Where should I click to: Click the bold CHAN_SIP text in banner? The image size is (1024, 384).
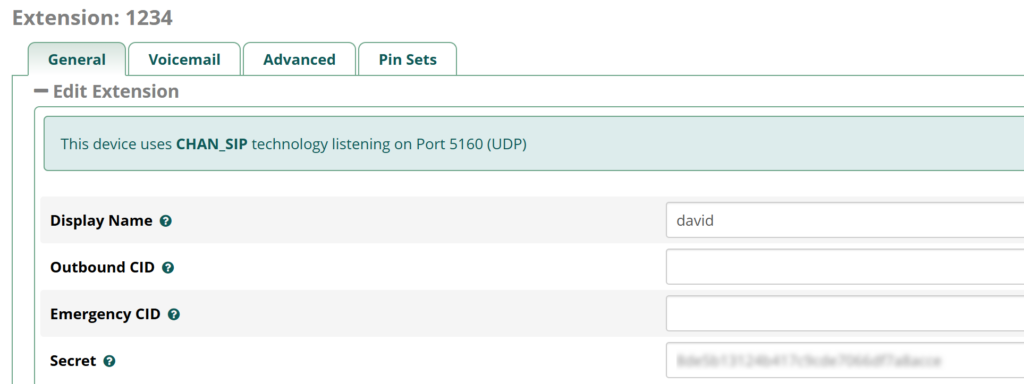212,144
